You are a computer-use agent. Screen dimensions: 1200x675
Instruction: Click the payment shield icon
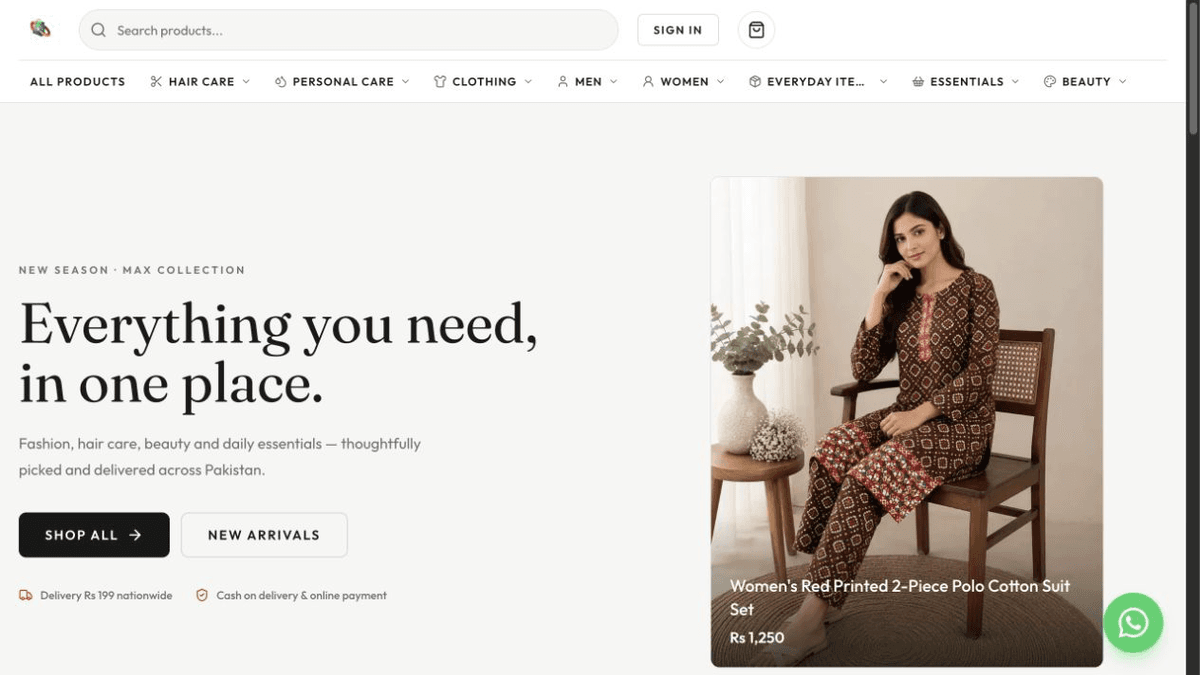coord(202,595)
